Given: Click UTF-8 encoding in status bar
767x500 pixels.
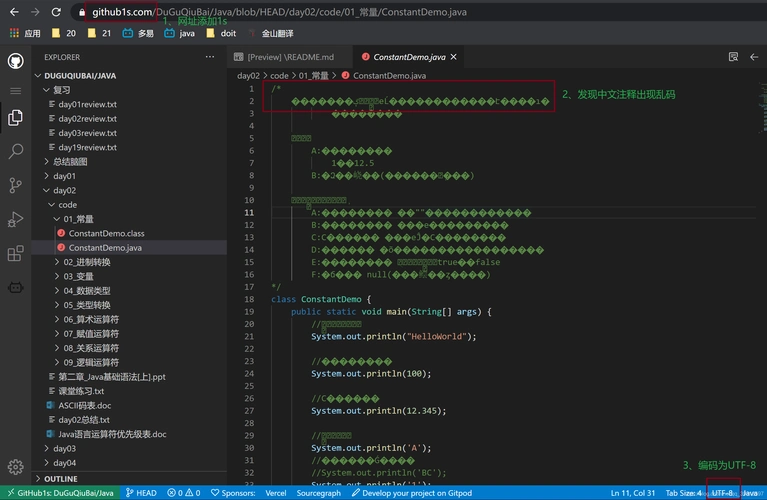Looking at the screenshot, I should click(x=722, y=493).
